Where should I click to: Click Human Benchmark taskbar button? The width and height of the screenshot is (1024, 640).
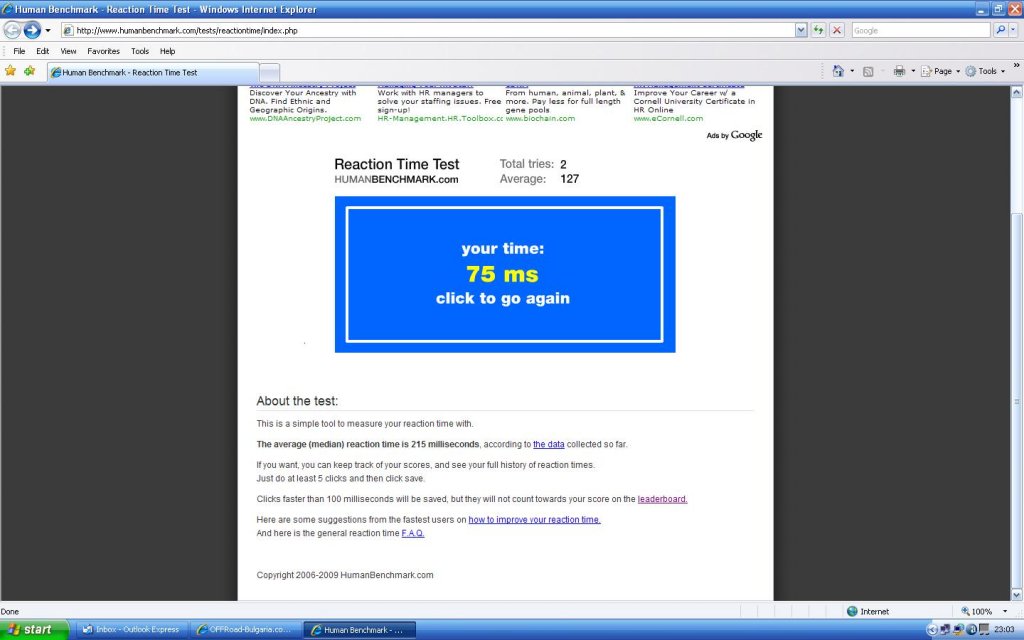(359, 630)
